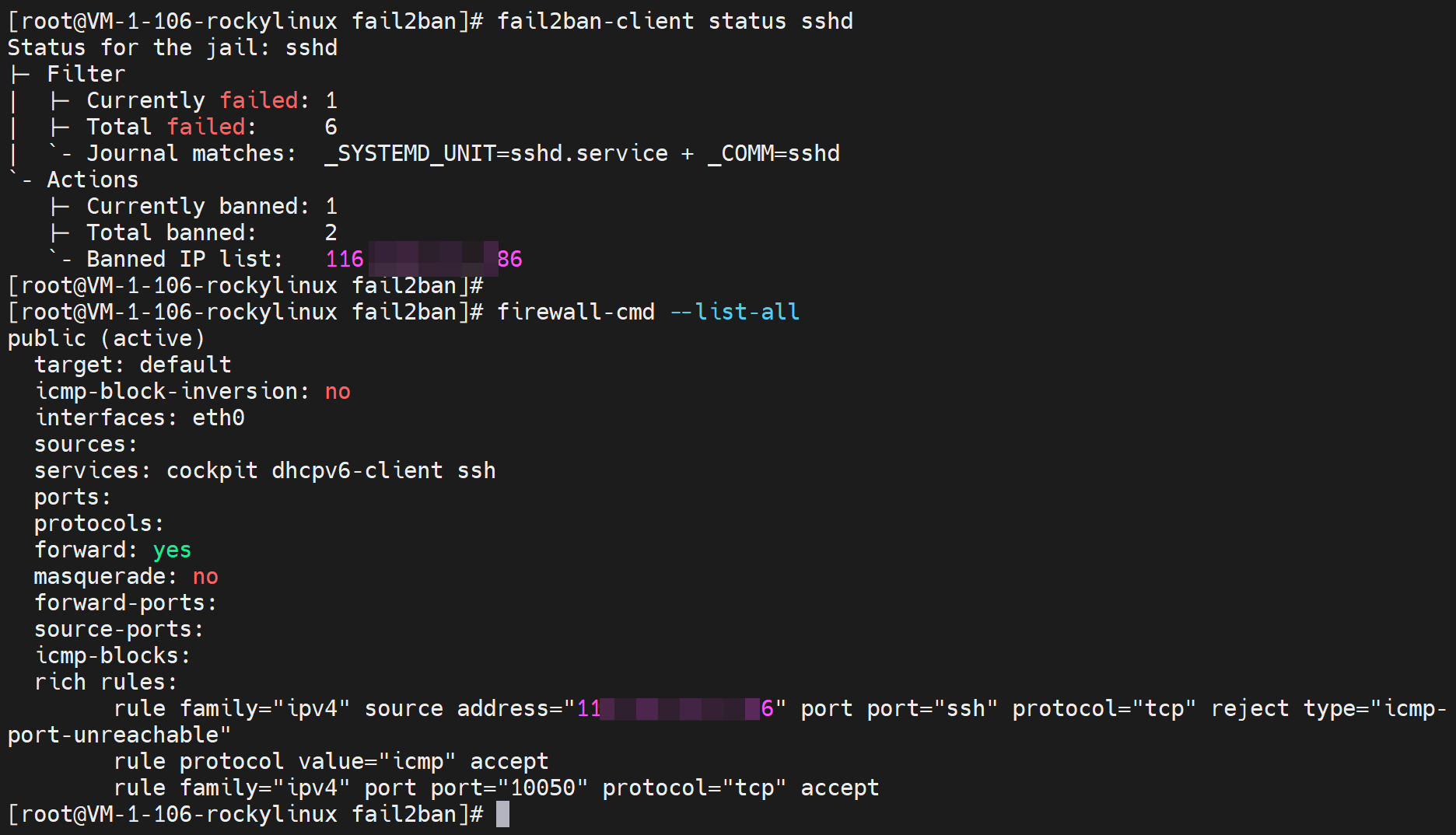
Task: Click the terminal cursor at the last prompt
Action: [502, 814]
